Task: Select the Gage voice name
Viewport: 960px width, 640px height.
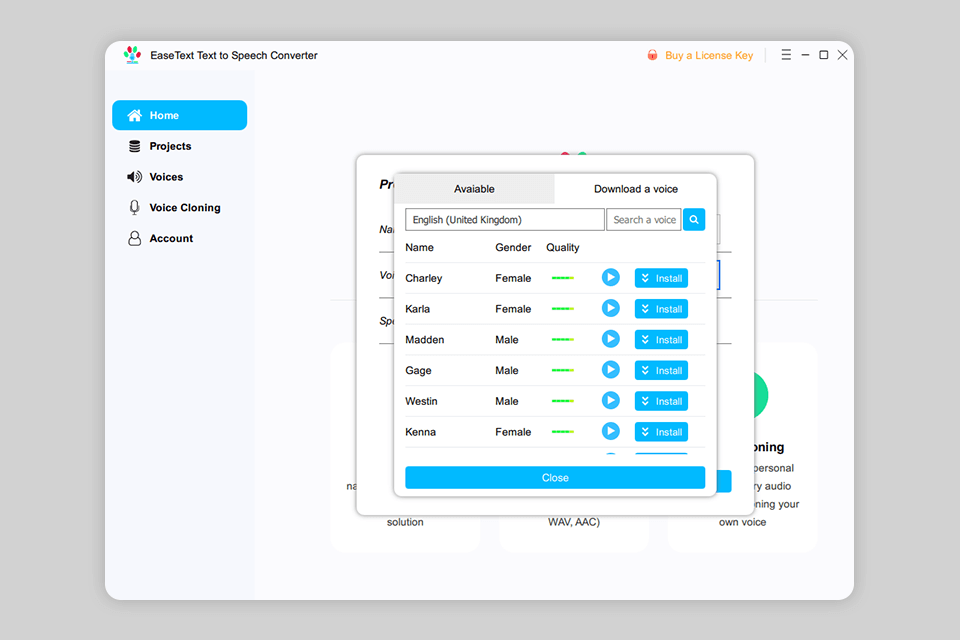Action: click(x=418, y=371)
